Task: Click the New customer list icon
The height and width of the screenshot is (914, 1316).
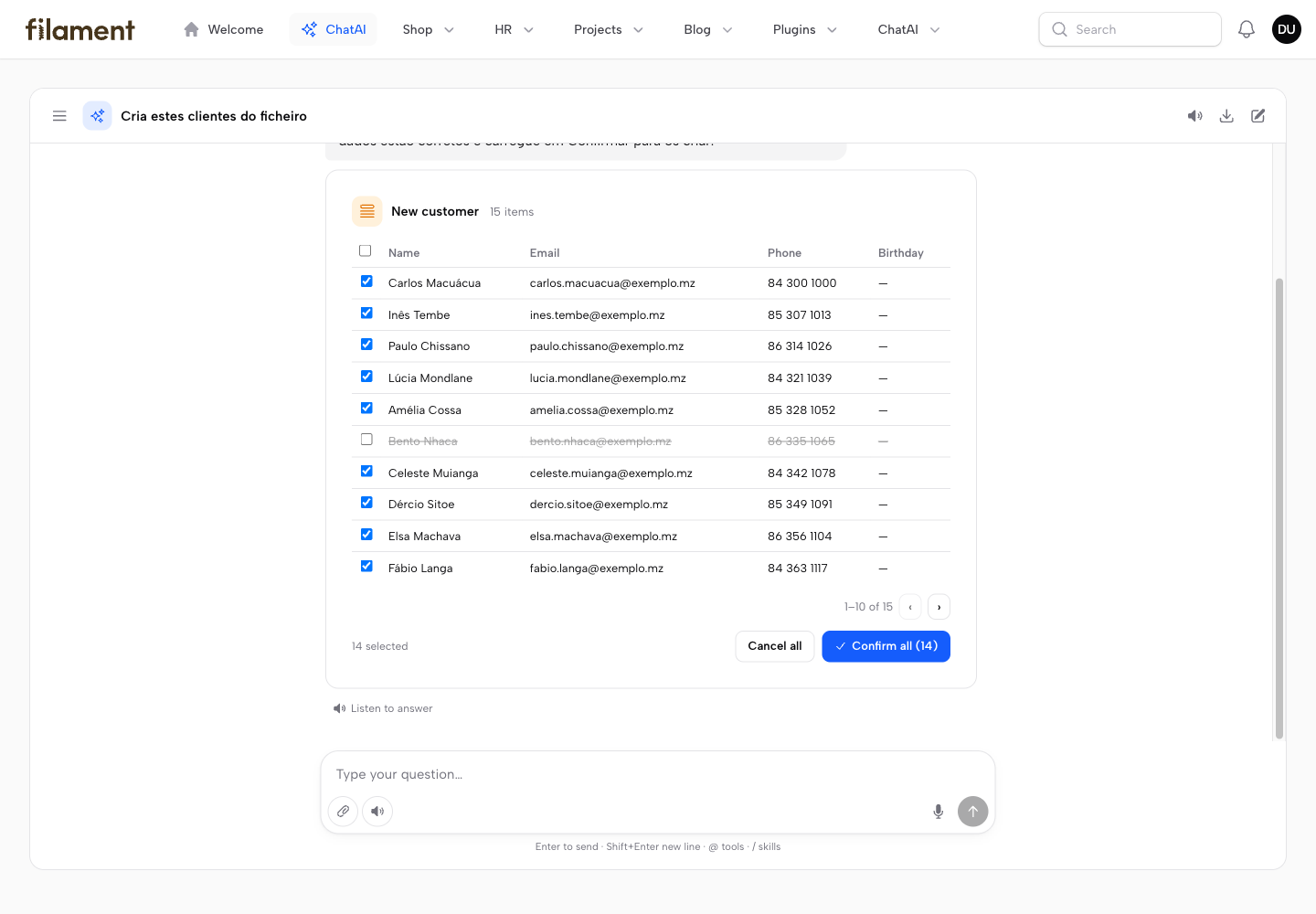Action: pos(367,211)
